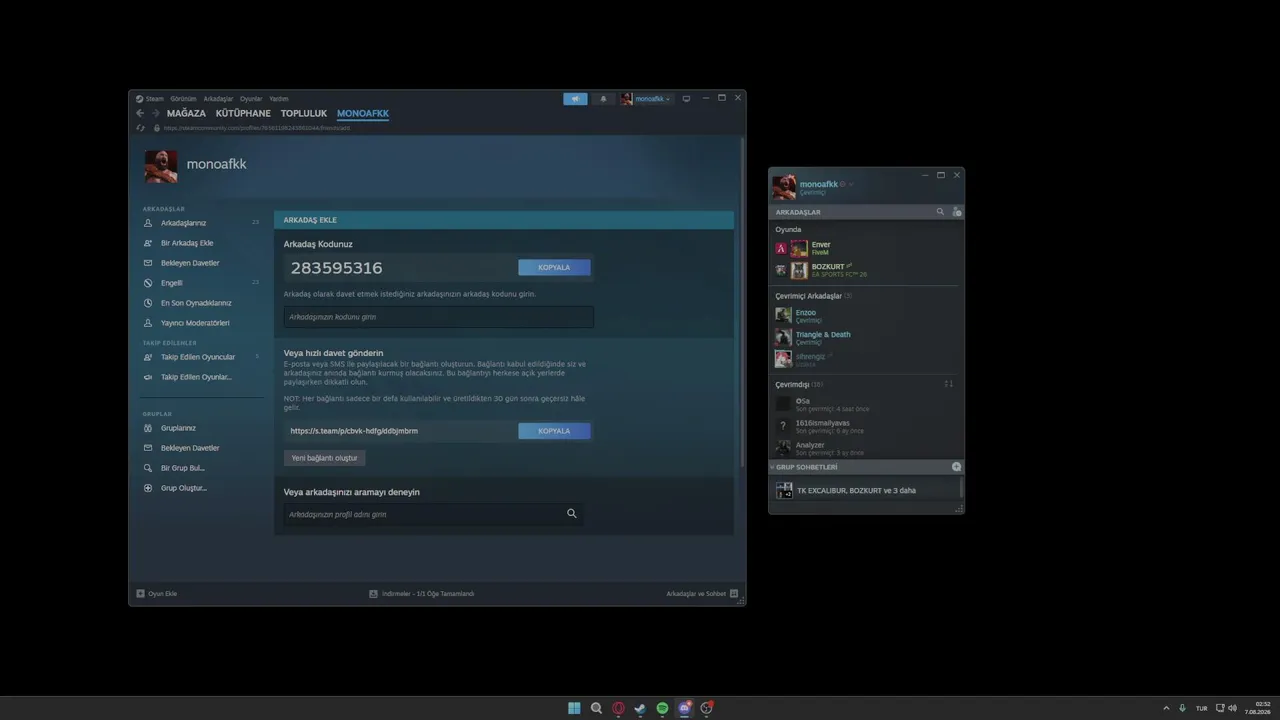The width and height of the screenshot is (1280, 720).
Task: Open the status dropdown next to monoafkk in Friends window
Action: [x=851, y=185]
